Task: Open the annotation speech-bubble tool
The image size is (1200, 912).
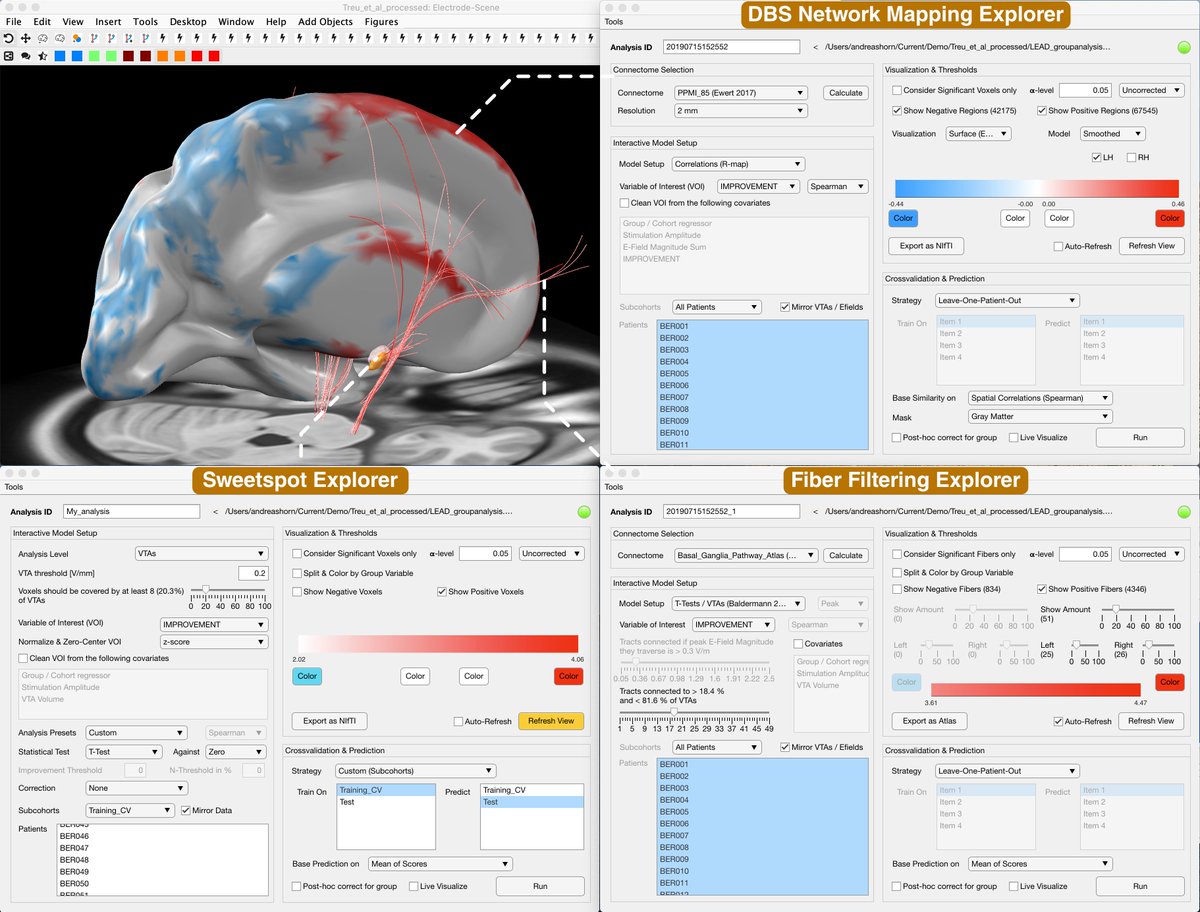Action: [x=26, y=56]
